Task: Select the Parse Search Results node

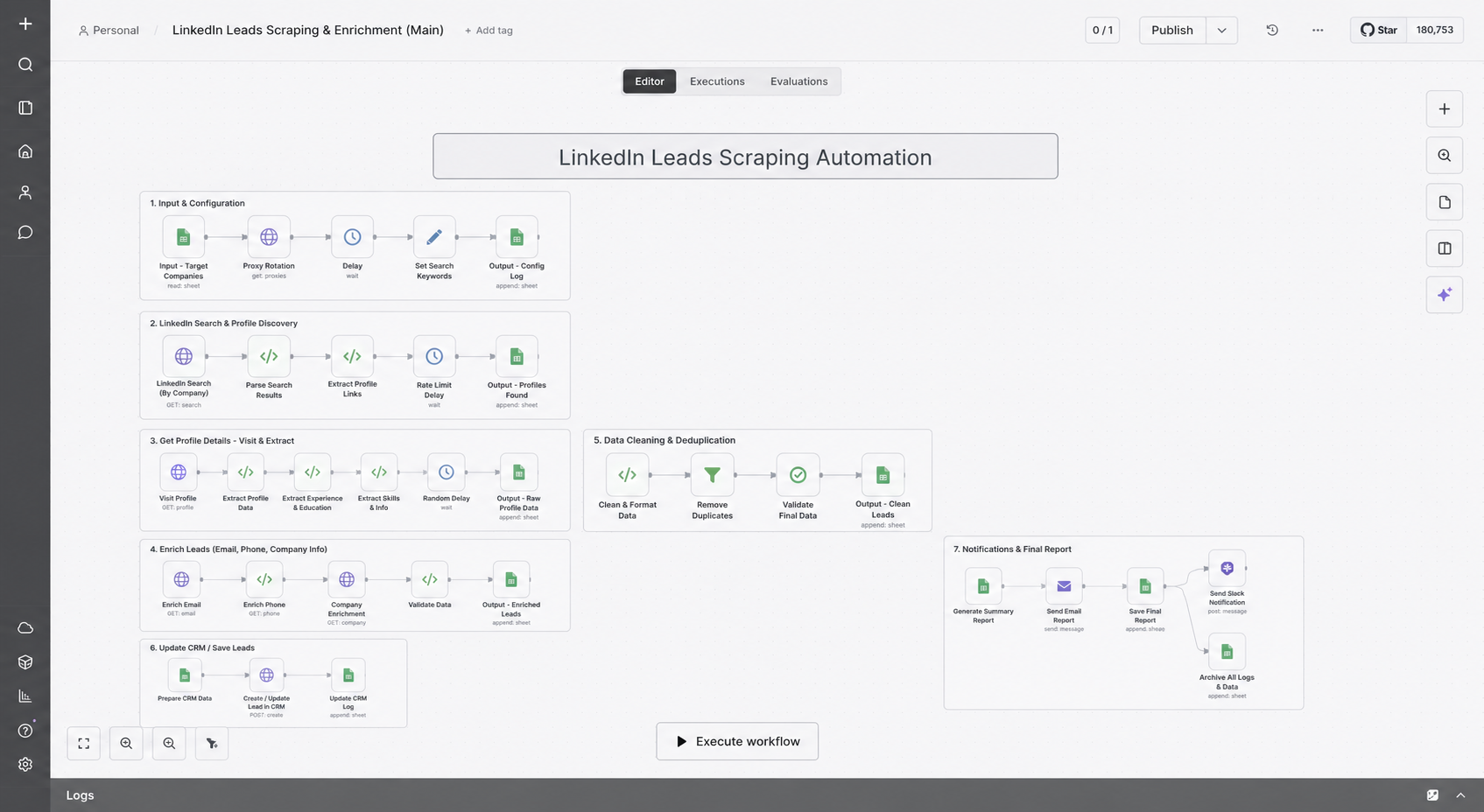Action: pos(269,356)
